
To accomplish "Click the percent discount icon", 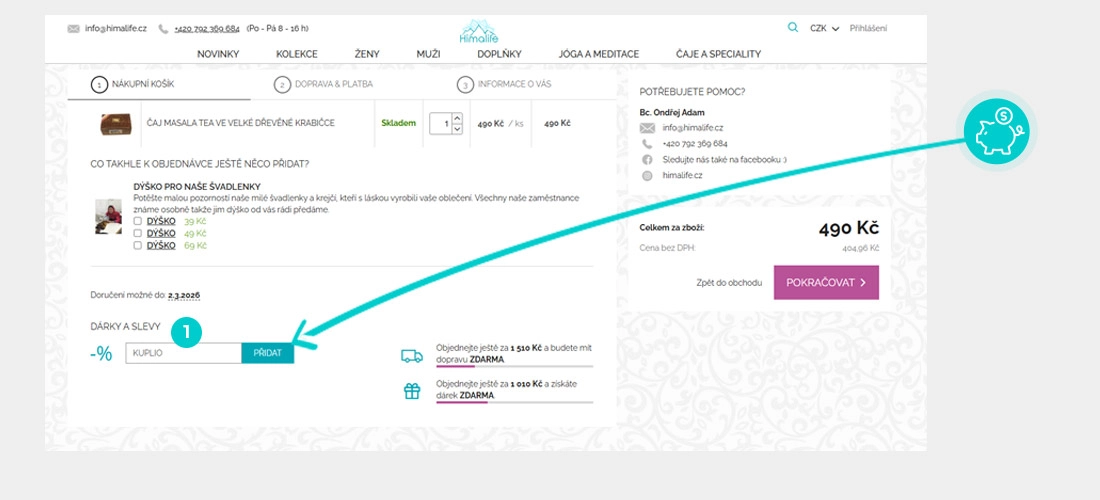I will coord(101,353).
